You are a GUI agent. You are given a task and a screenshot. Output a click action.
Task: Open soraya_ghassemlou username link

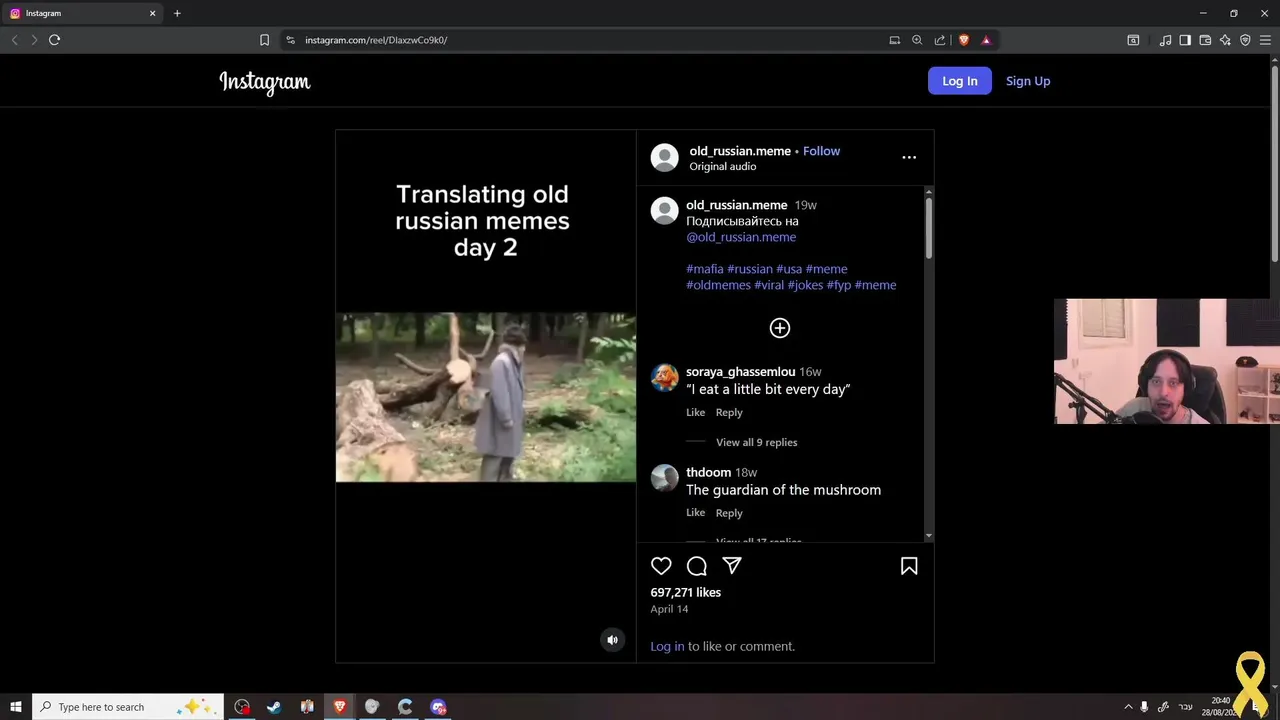click(x=741, y=372)
